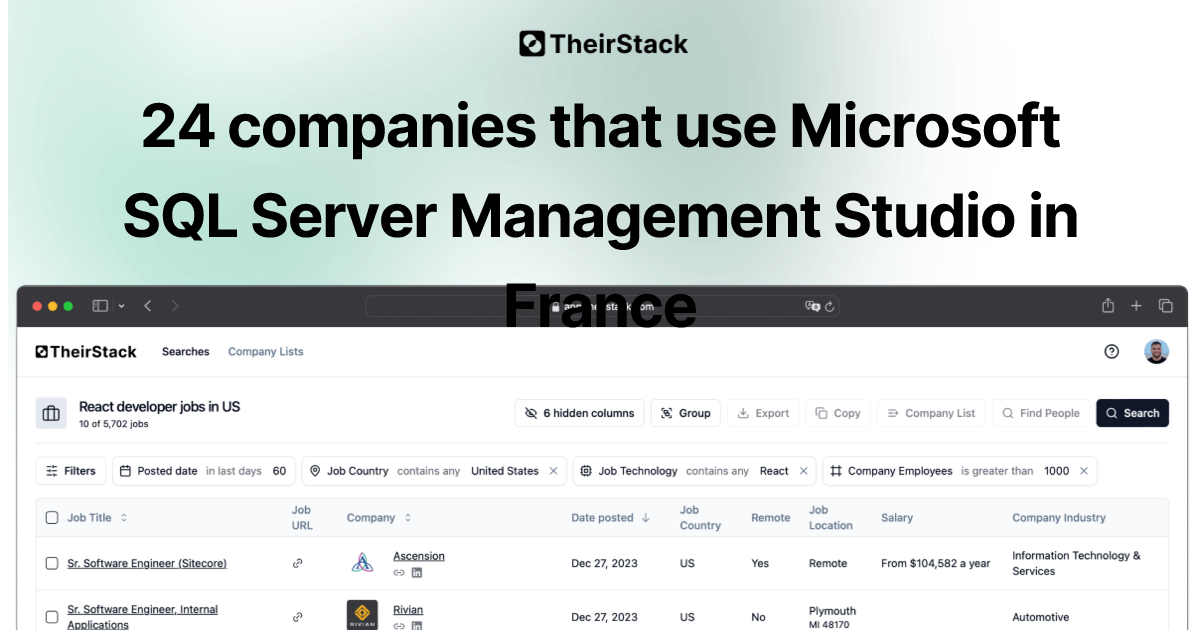Open the user avatar menu

click(x=1156, y=352)
